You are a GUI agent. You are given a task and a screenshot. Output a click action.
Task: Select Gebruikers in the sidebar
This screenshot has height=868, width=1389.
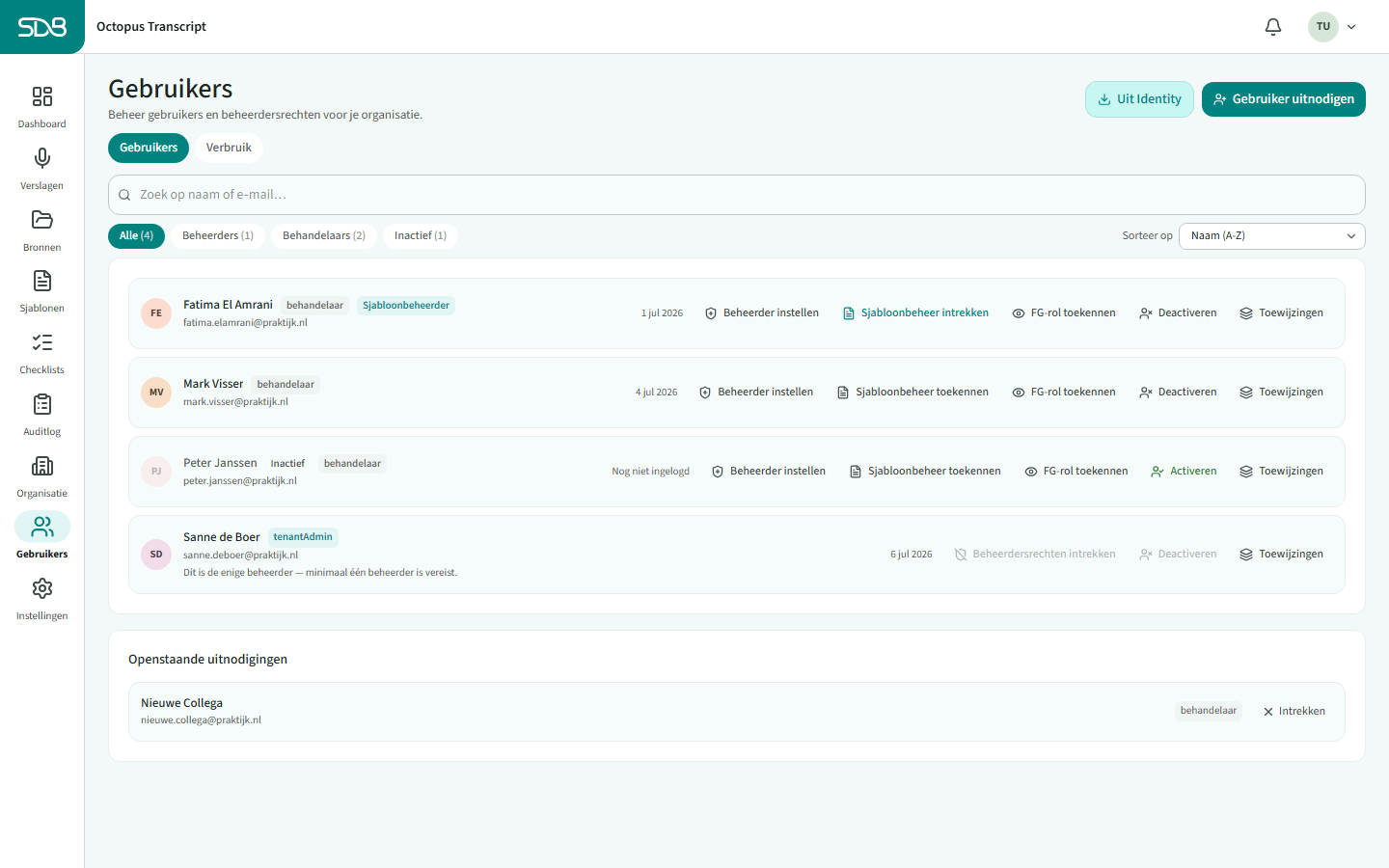coord(41,537)
